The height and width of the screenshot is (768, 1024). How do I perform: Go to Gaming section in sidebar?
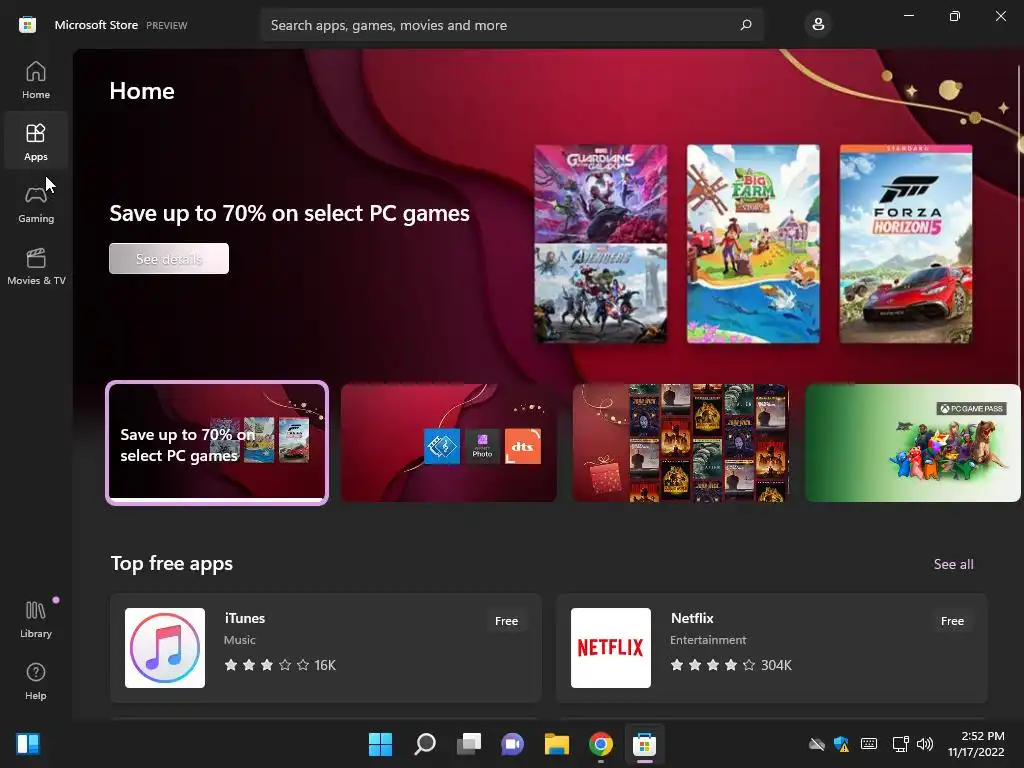point(36,204)
